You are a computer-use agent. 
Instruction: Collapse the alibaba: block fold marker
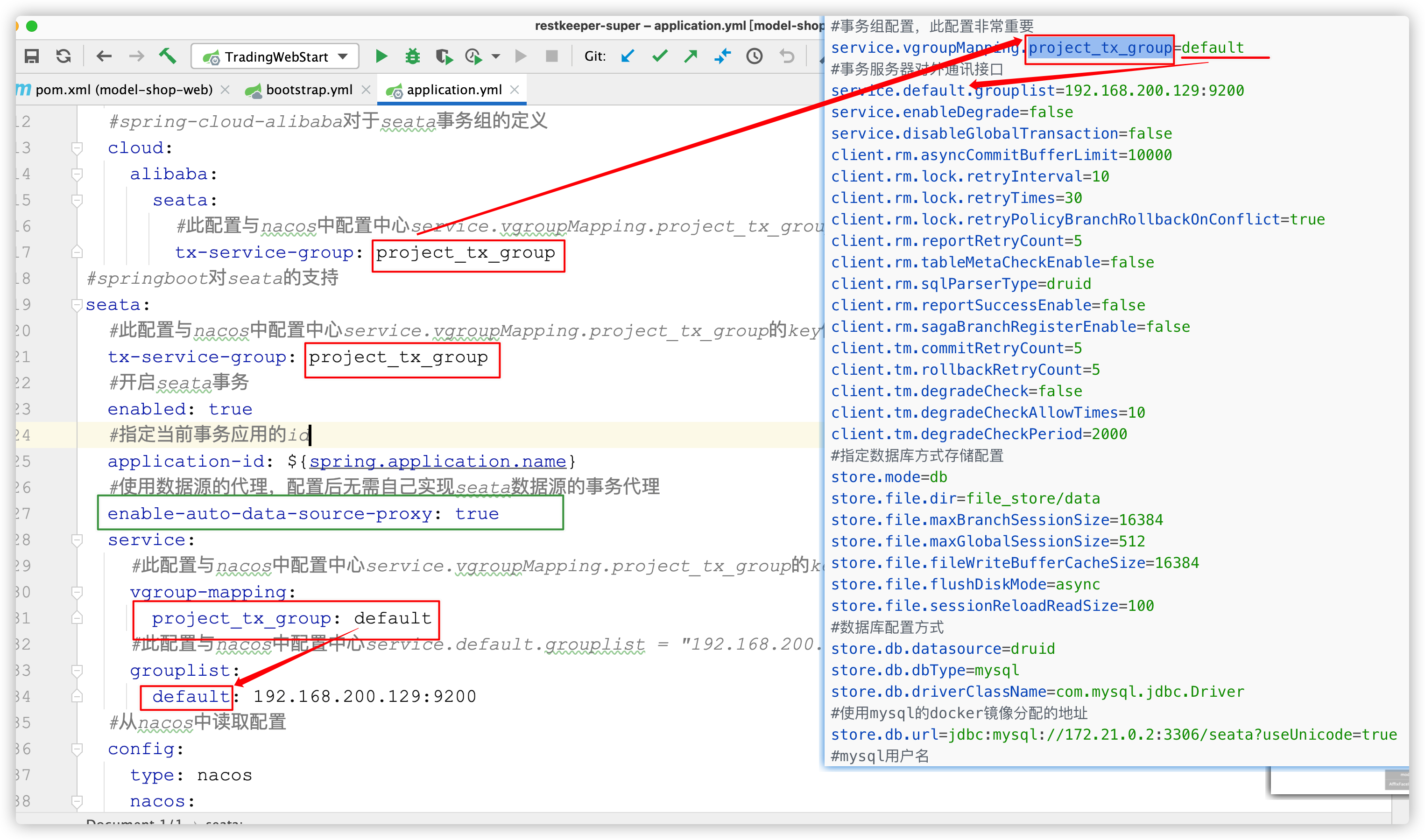pyautogui.click(x=77, y=175)
